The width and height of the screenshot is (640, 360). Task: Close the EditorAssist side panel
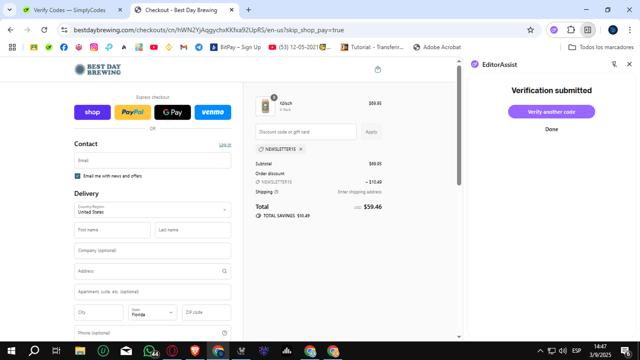click(629, 64)
